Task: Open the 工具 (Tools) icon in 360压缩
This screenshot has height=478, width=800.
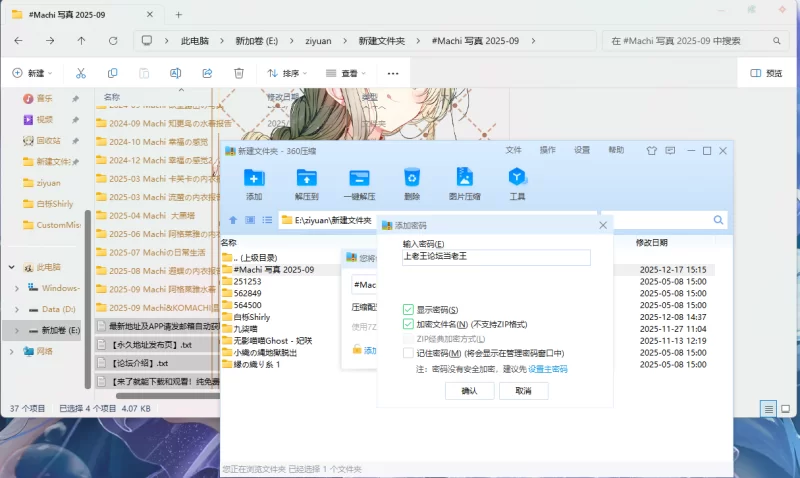Action: [x=517, y=179]
